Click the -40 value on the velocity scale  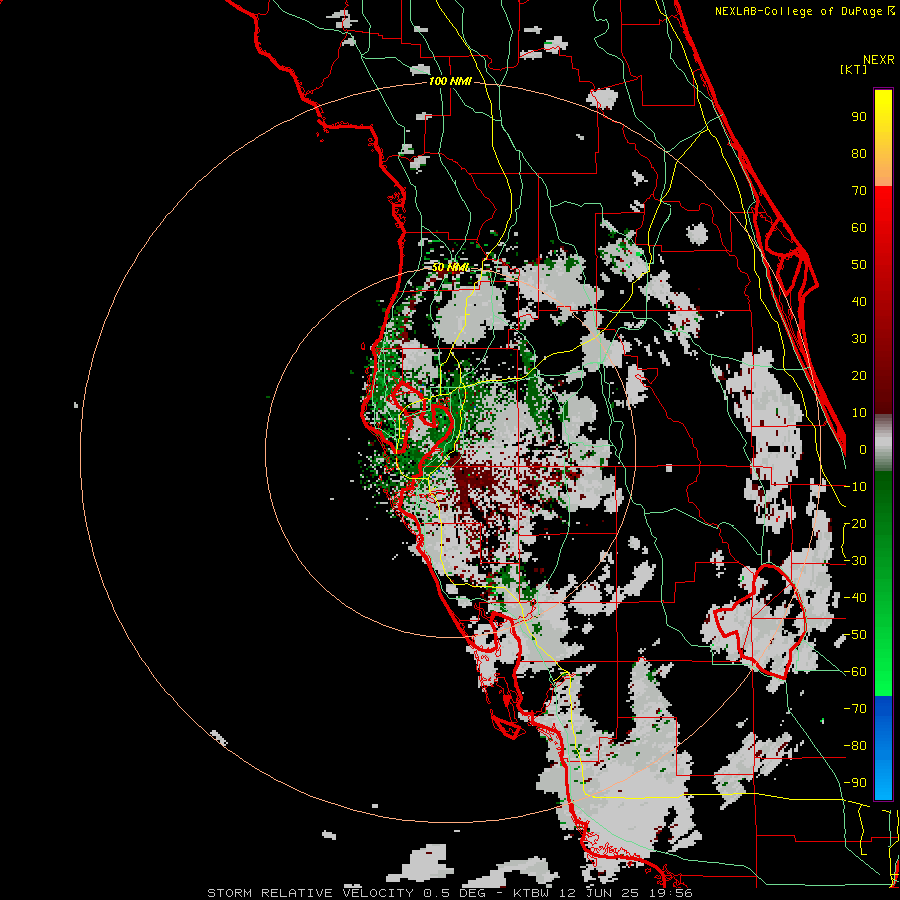(x=855, y=598)
